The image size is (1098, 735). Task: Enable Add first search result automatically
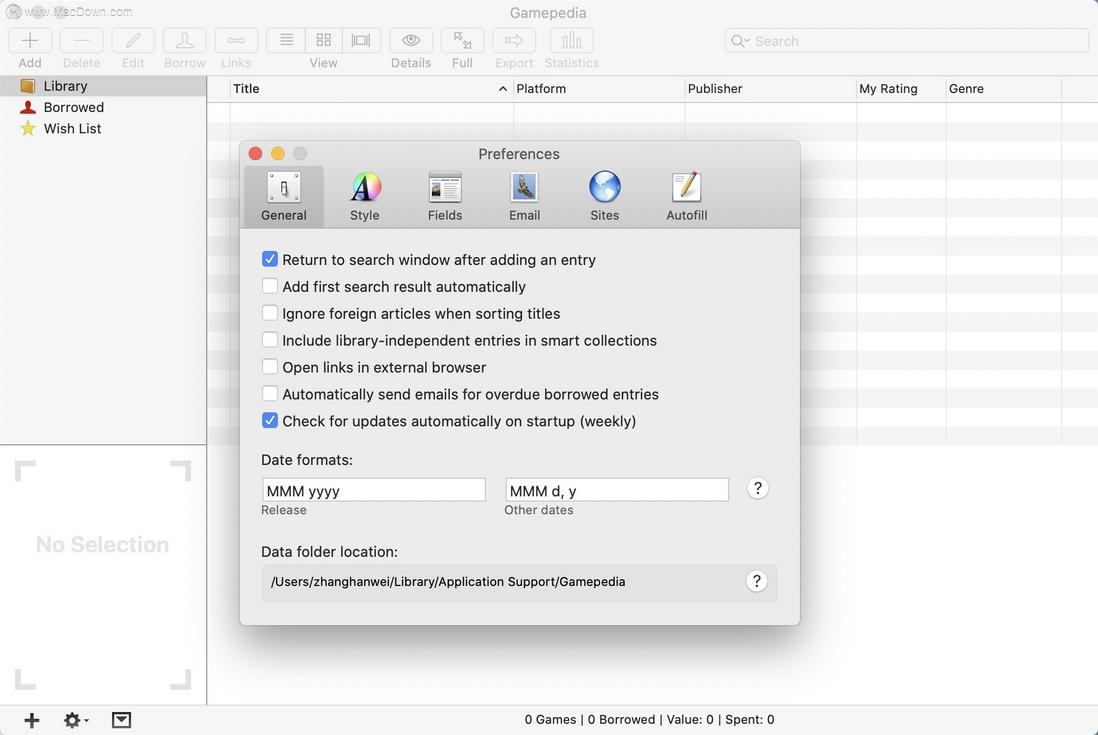(270, 286)
